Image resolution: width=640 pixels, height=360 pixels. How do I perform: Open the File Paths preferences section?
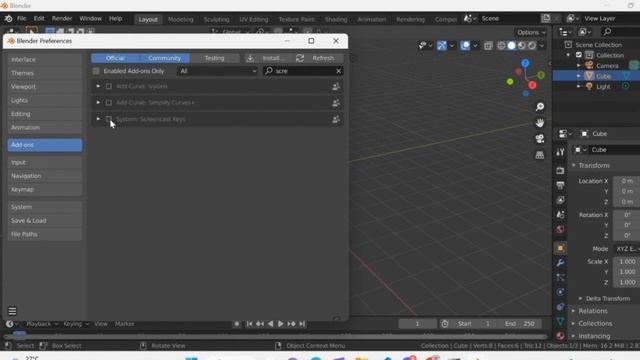click(x=45, y=234)
